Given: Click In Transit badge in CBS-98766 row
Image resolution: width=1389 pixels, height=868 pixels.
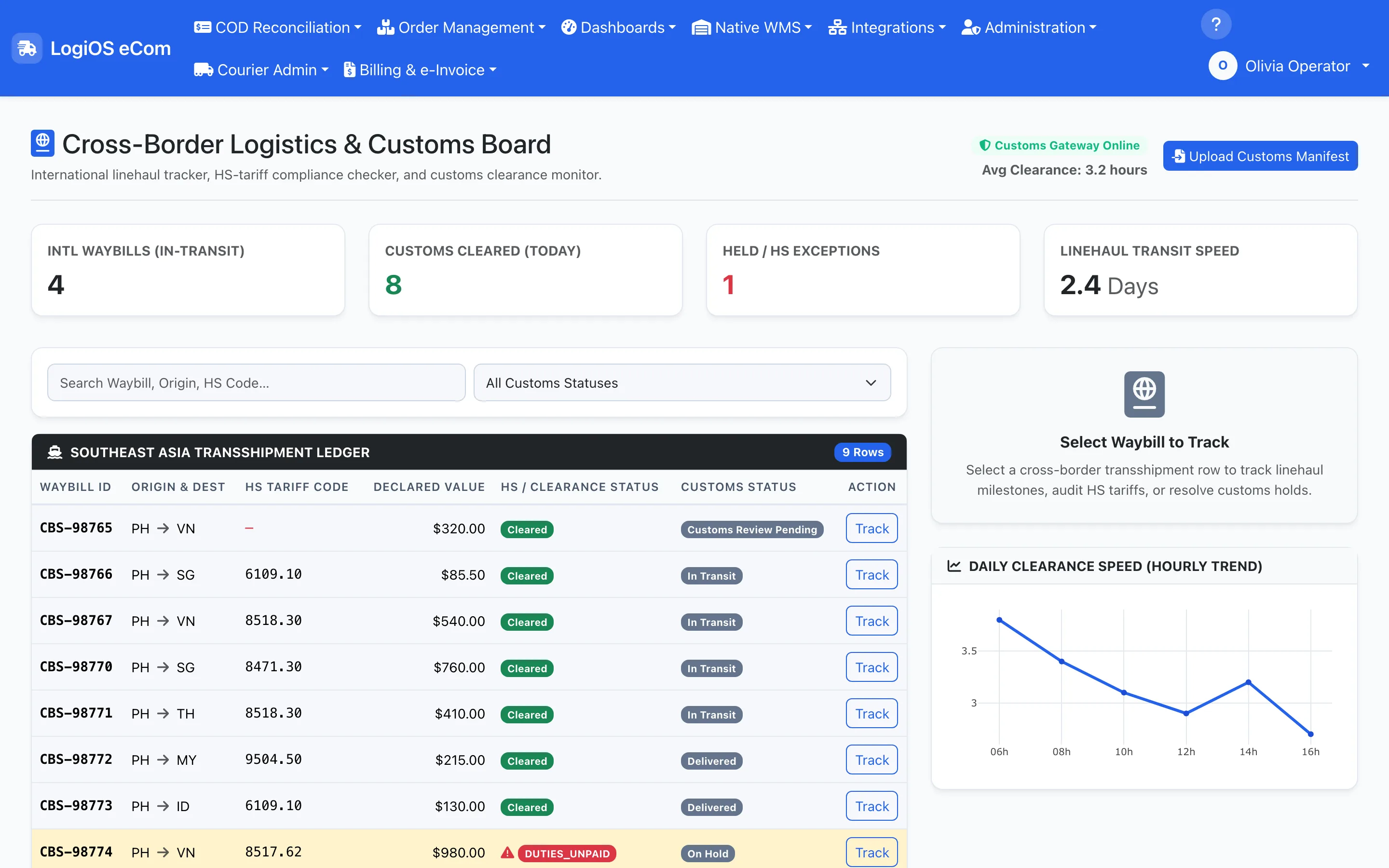Looking at the screenshot, I should tap(711, 576).
